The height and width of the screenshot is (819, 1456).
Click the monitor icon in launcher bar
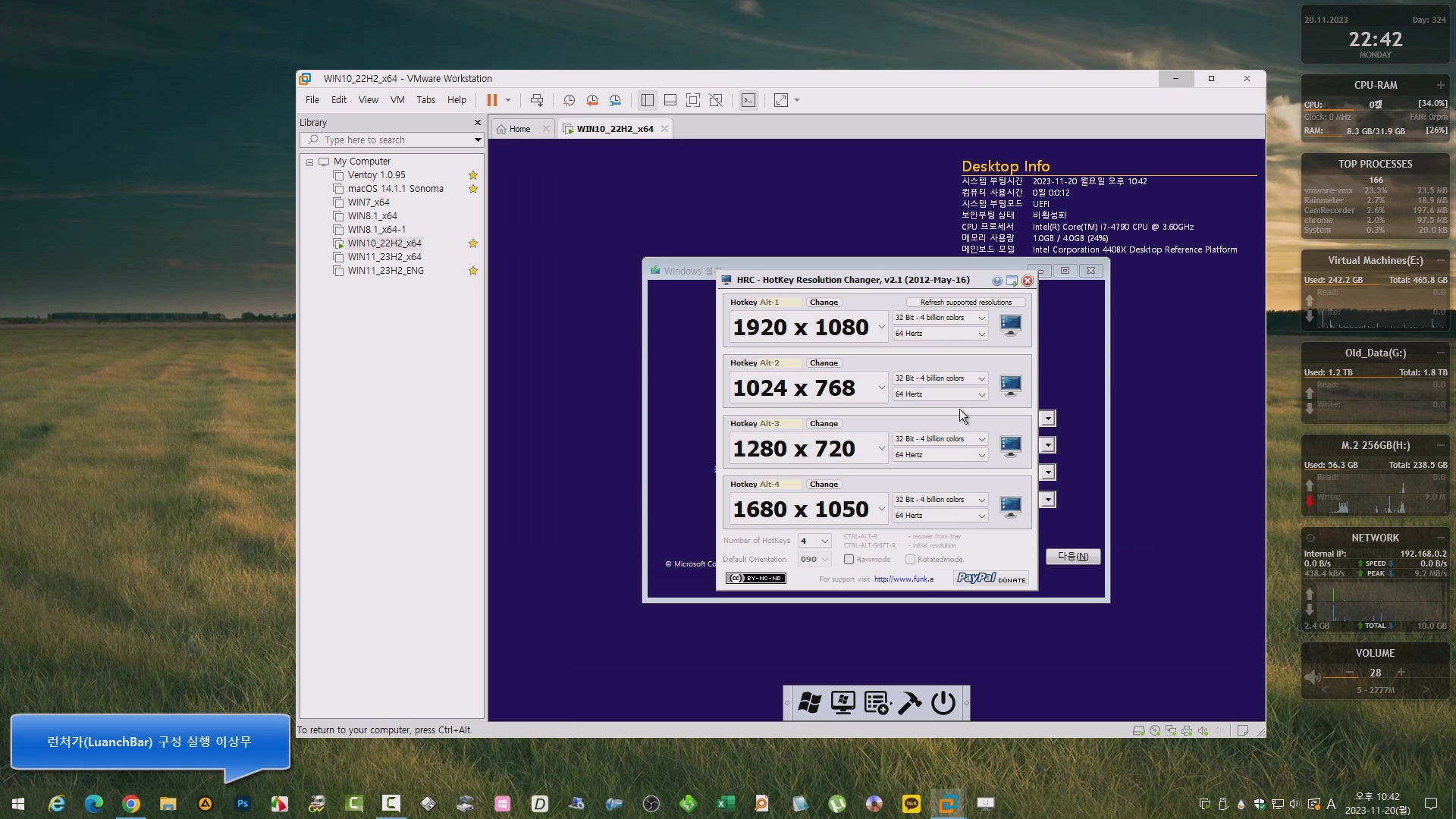[843, 703]
